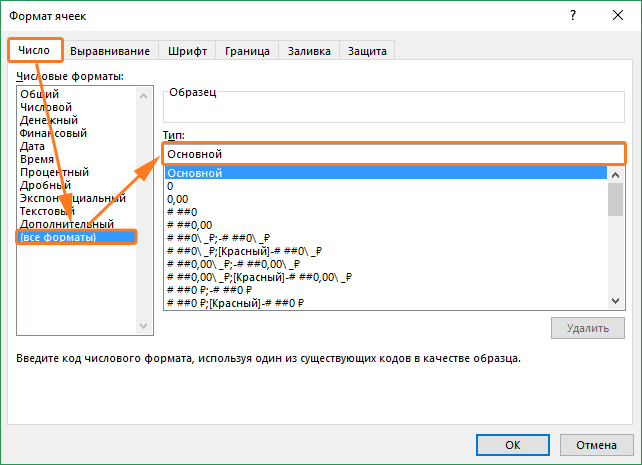
Task: Open the Заливка tab
Action: click(x=309, y=51)
